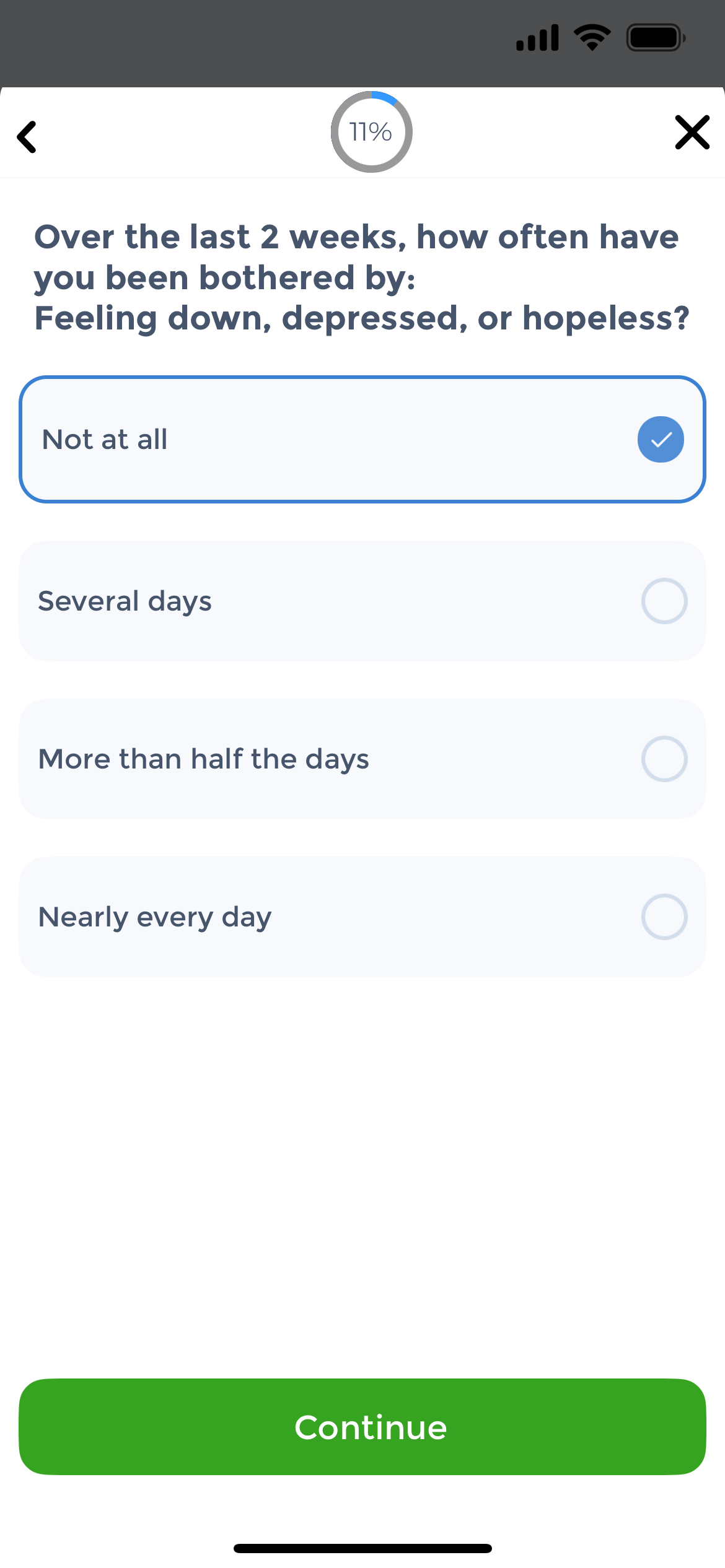Viewport: 725px width, 1568px height.
Task: Tap the radio circle on More than half the days
Action: tap(664, 758)
